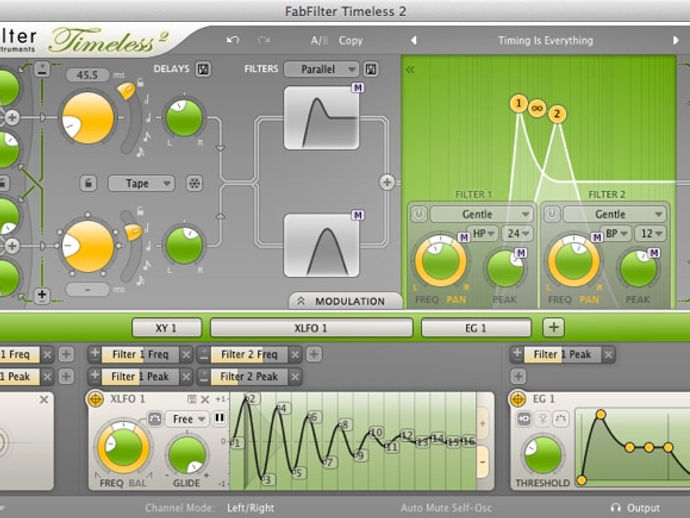Toggle Auto Mute Self-Osc option

[x=446, y=508]
